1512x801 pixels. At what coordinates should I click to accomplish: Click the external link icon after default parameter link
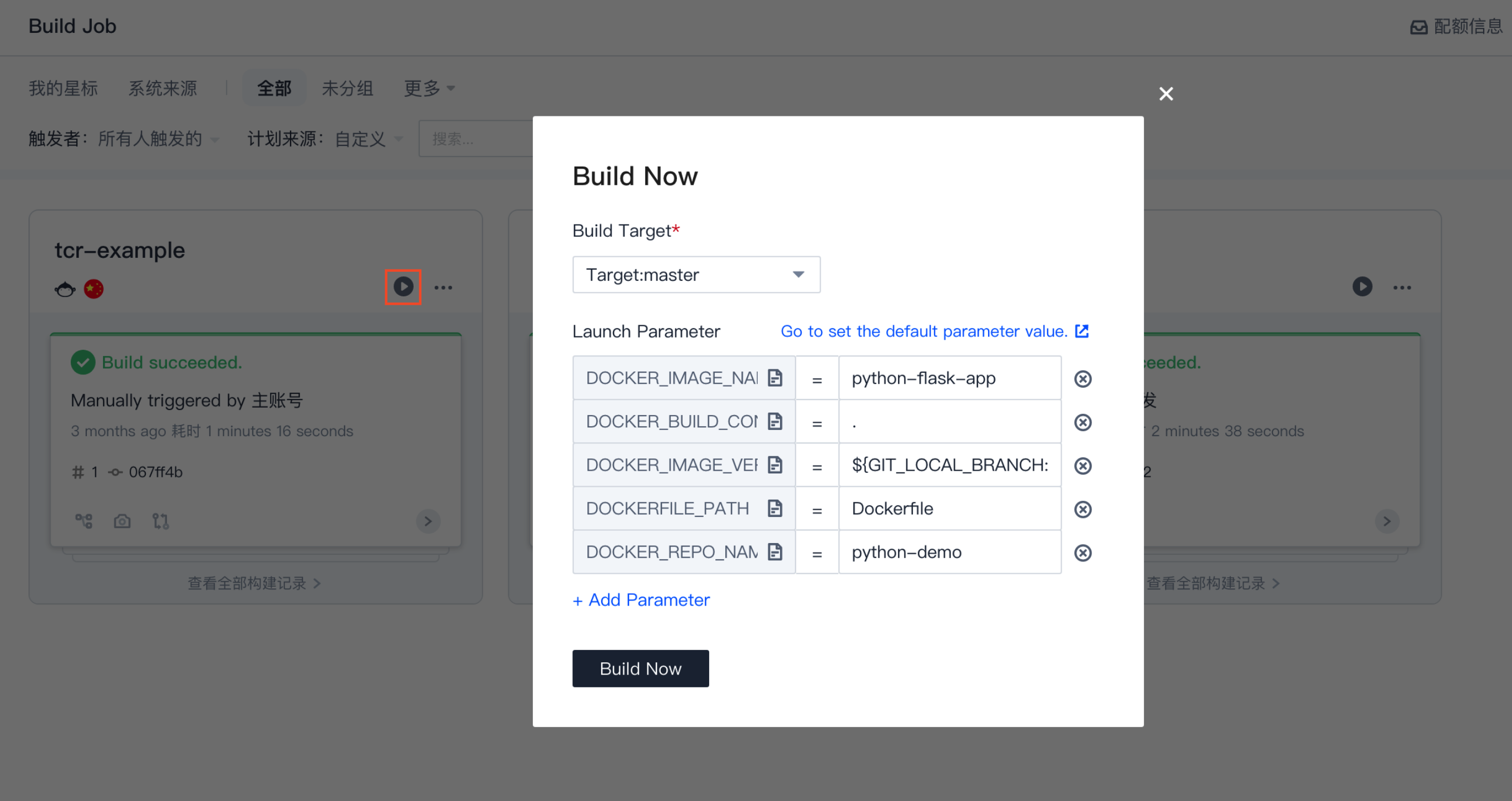pyautogui.click(x=1082, y=331)
